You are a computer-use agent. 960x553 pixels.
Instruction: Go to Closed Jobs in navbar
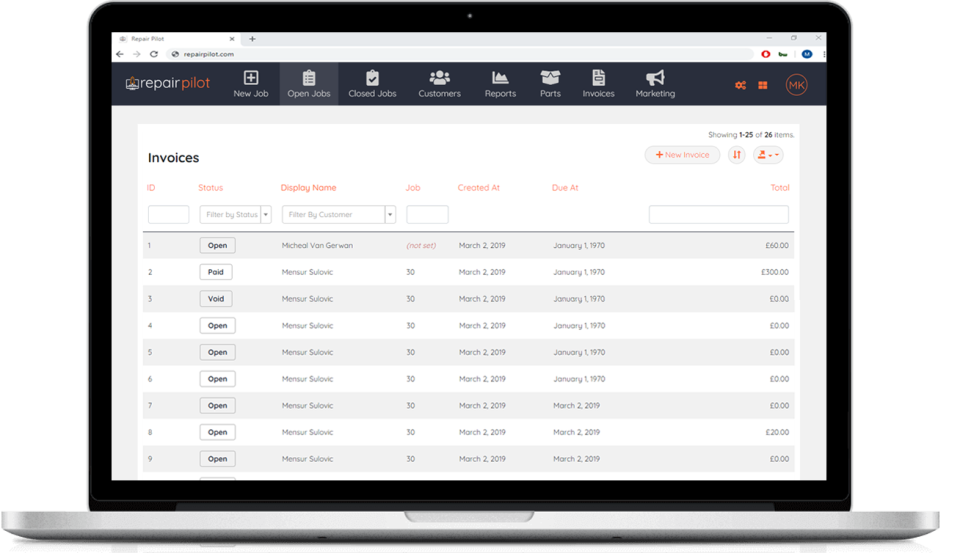point(372,84)
